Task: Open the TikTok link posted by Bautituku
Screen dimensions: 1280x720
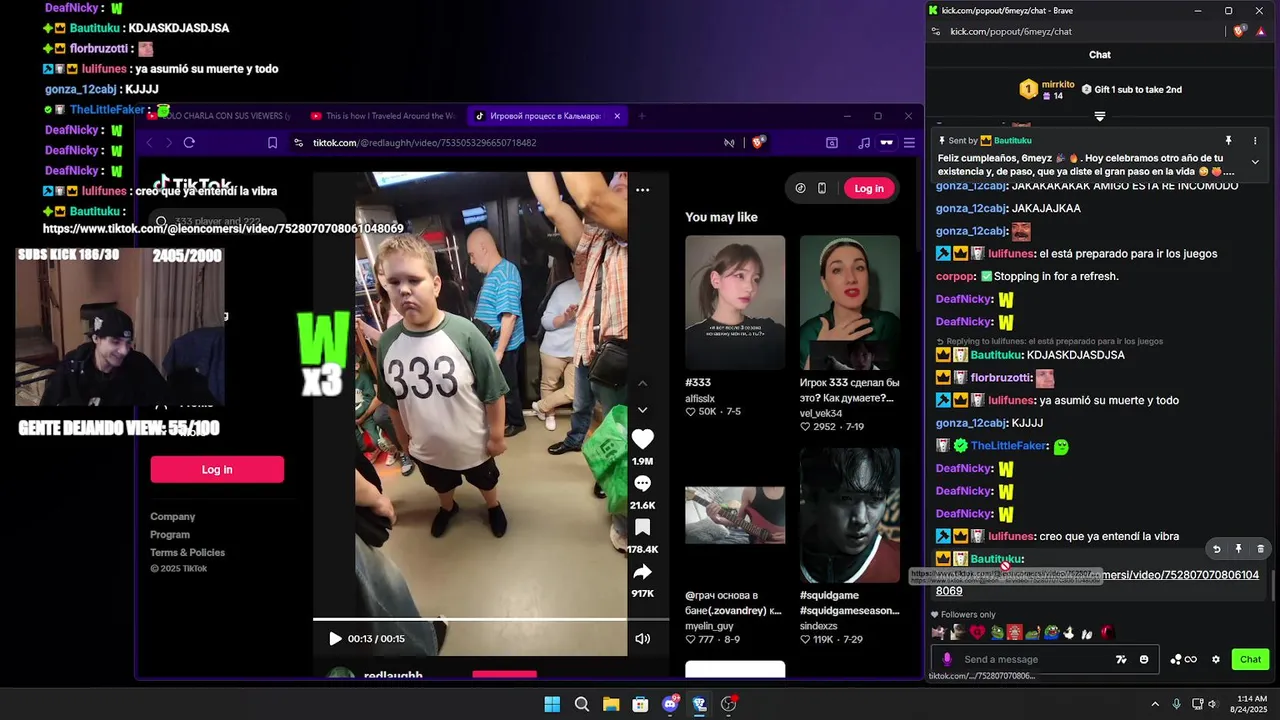Action: [x=1097, y=583]
